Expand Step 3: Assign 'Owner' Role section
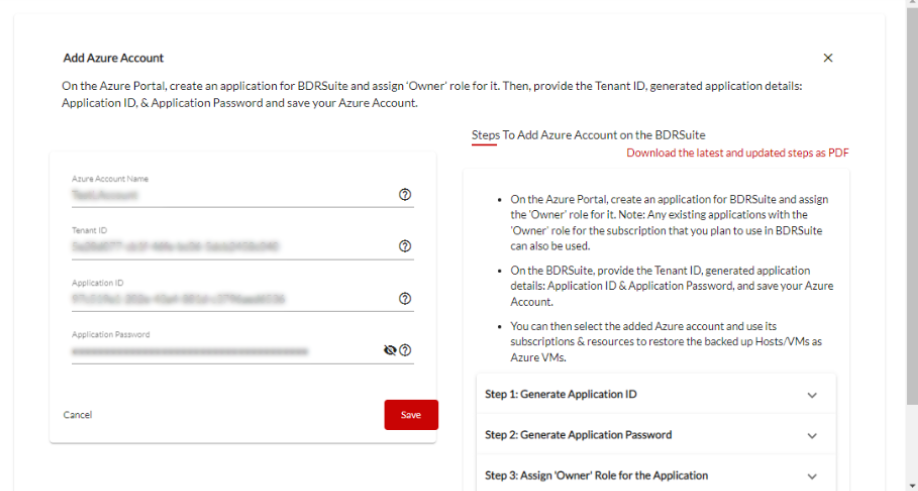Image resolution: width=918 pixels, height=491 pixels. (656, 475)
